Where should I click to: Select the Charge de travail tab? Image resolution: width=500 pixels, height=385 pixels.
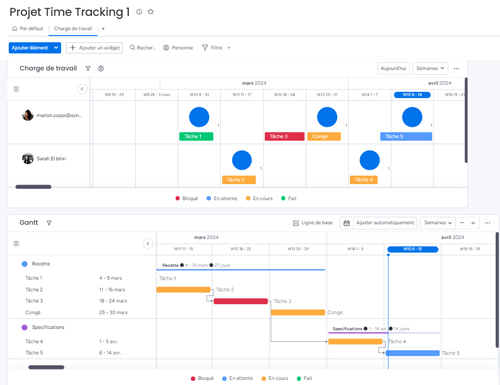[x=73, y=29]
